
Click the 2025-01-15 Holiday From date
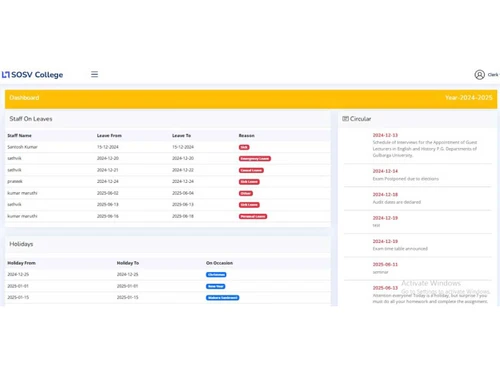[18, 297]
